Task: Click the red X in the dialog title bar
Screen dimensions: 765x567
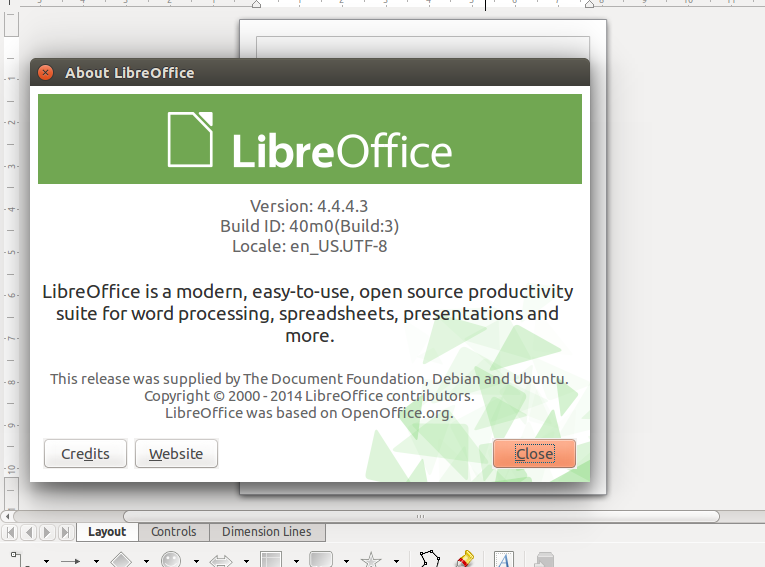Action: tap(45, 73)
